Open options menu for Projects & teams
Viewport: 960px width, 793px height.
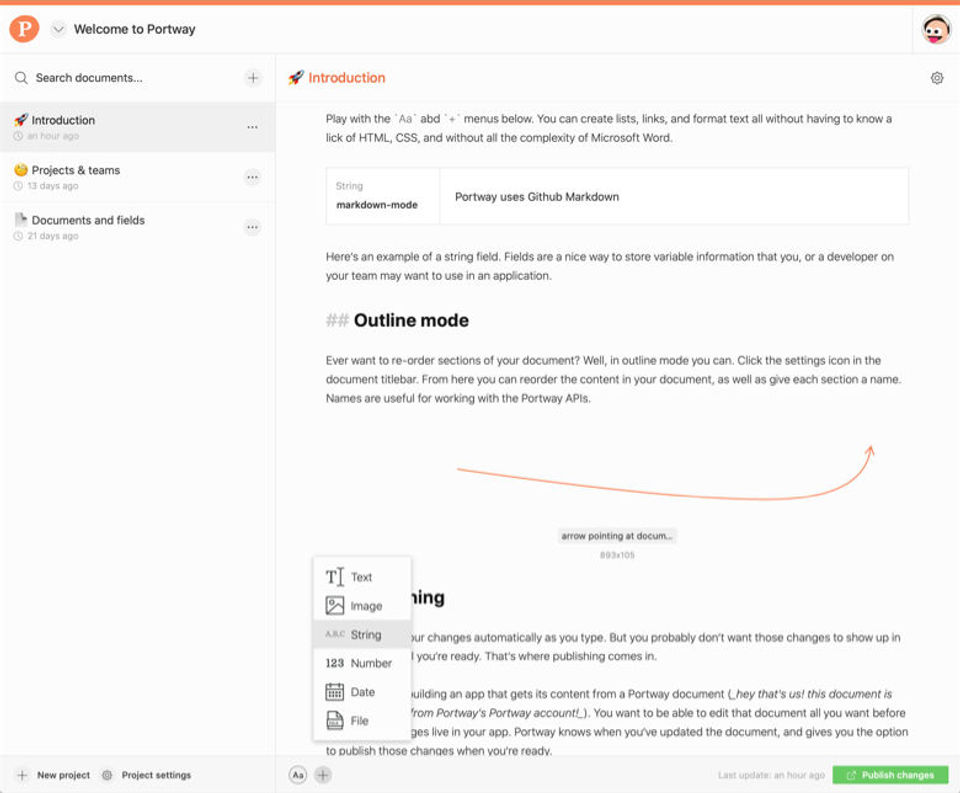tap(252, 178)
